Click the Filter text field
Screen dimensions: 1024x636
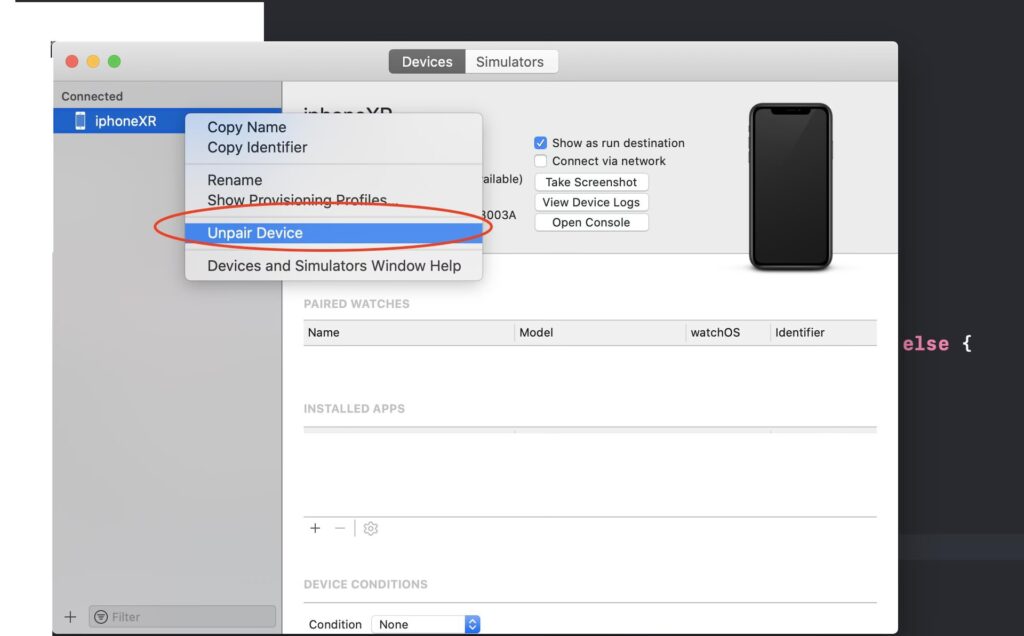(190, 617)
